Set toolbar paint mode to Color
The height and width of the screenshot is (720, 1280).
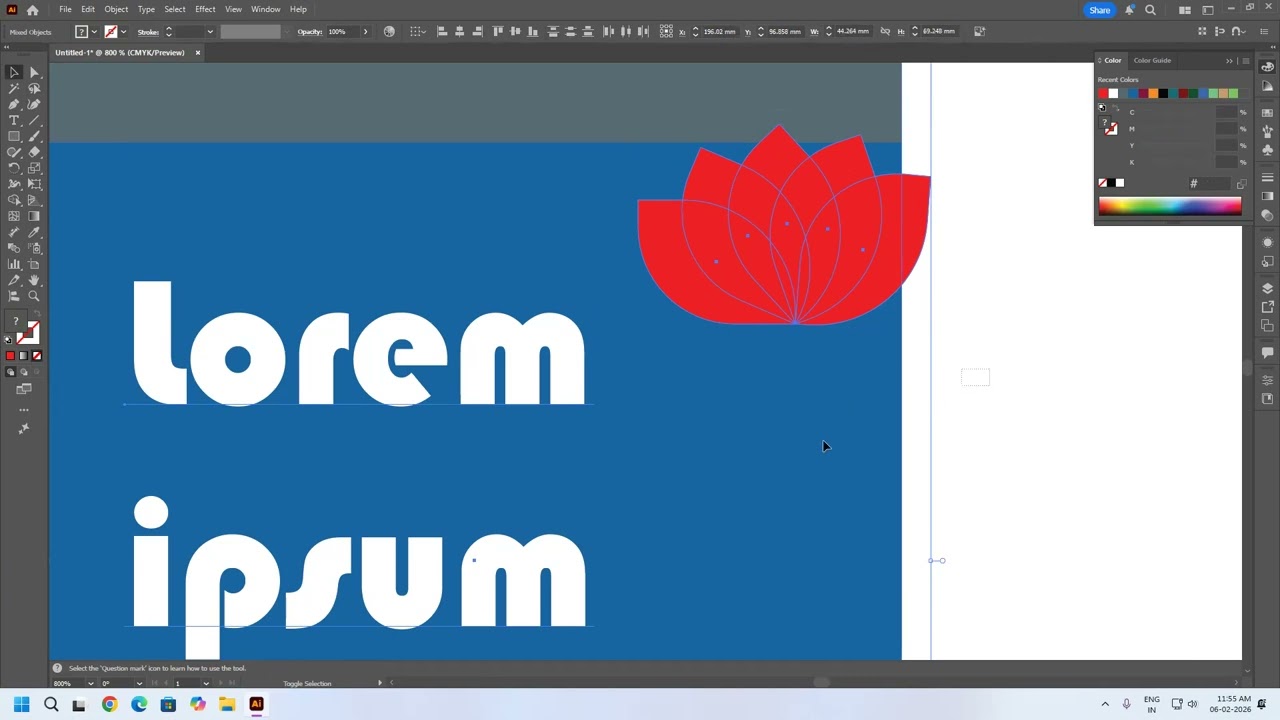(x=11, y=356)
